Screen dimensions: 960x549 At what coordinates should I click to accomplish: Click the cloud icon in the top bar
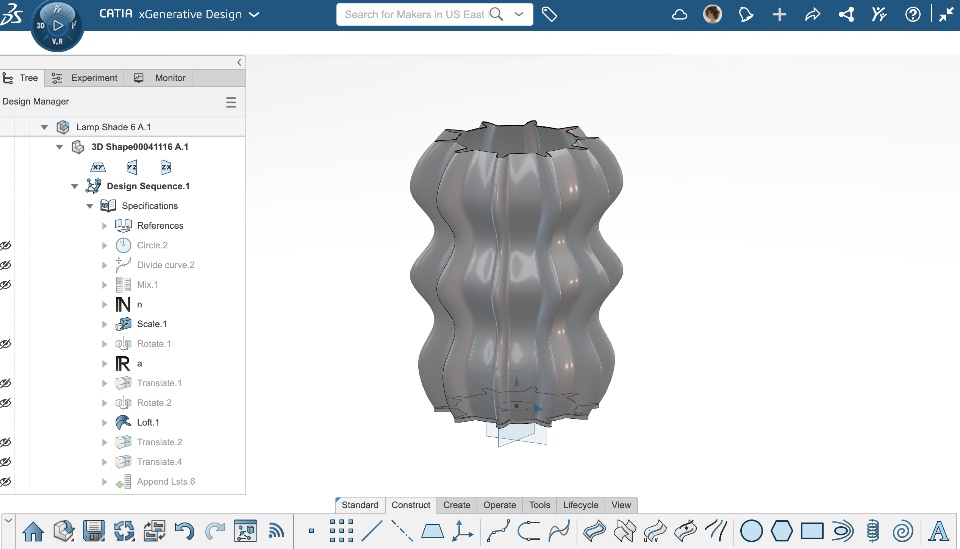coord(679,15)
